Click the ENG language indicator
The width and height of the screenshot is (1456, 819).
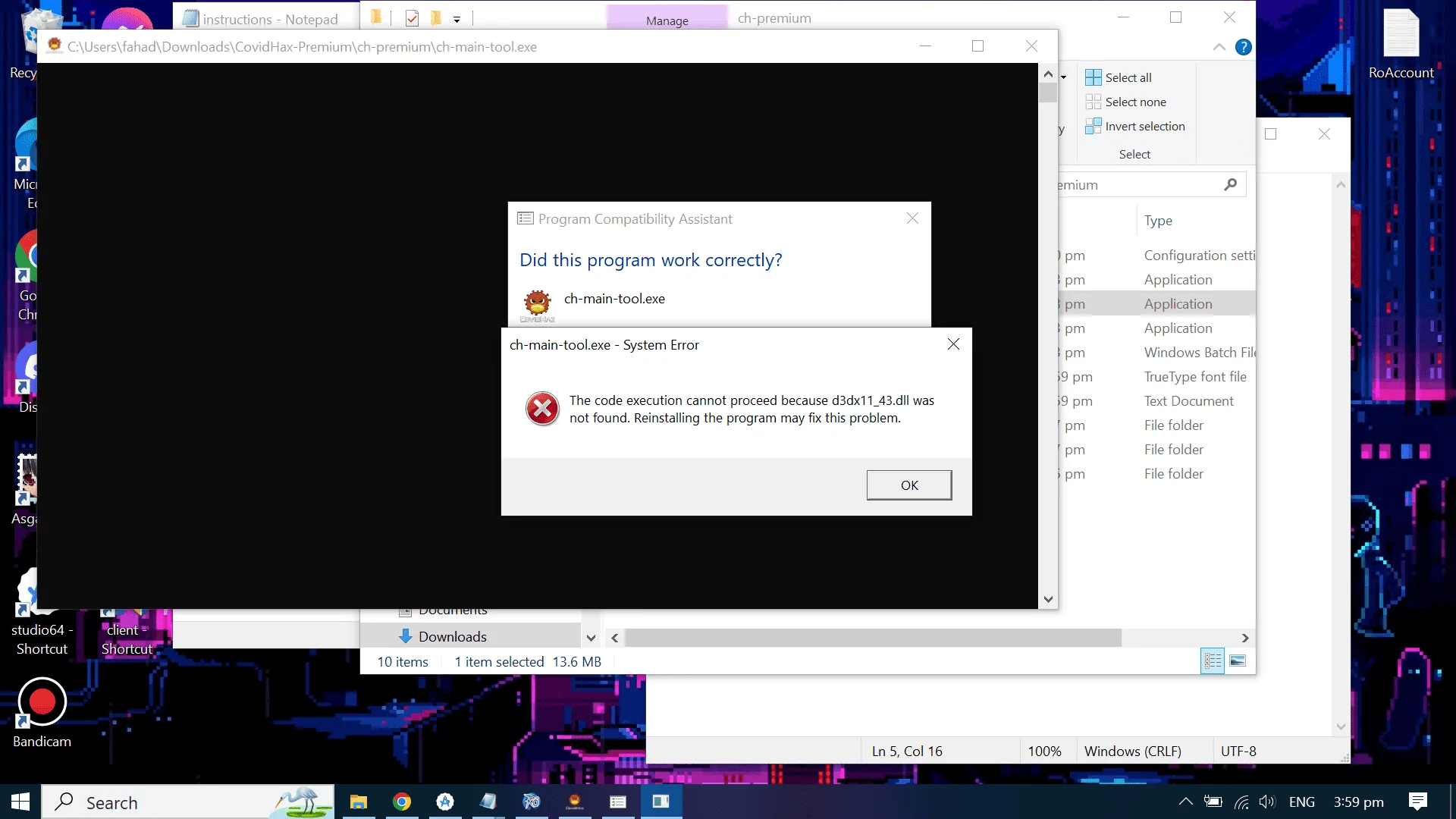pos(1301,802)
